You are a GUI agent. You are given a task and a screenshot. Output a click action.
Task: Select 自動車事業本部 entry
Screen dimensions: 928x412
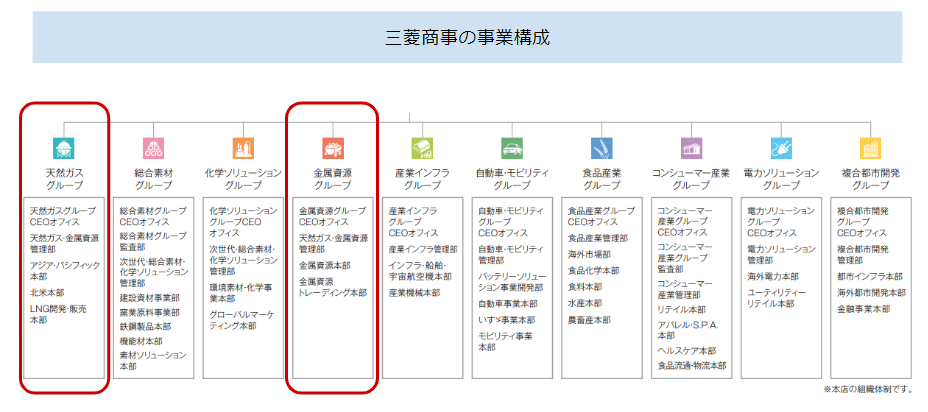pyautogui.click(x=508, y=304)
